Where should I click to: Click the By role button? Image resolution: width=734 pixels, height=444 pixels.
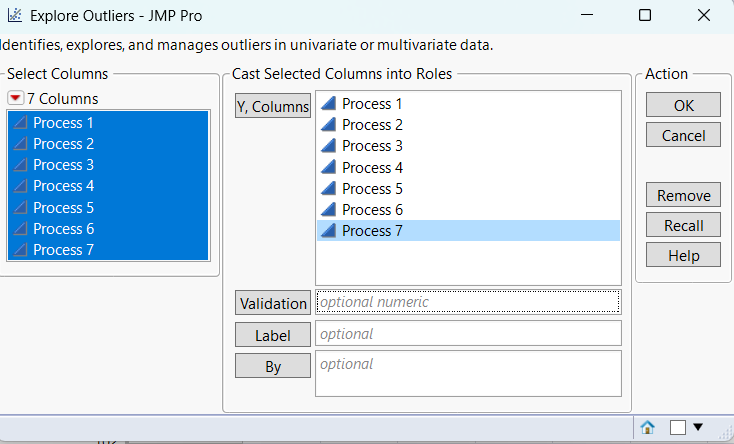click(273, 366)
